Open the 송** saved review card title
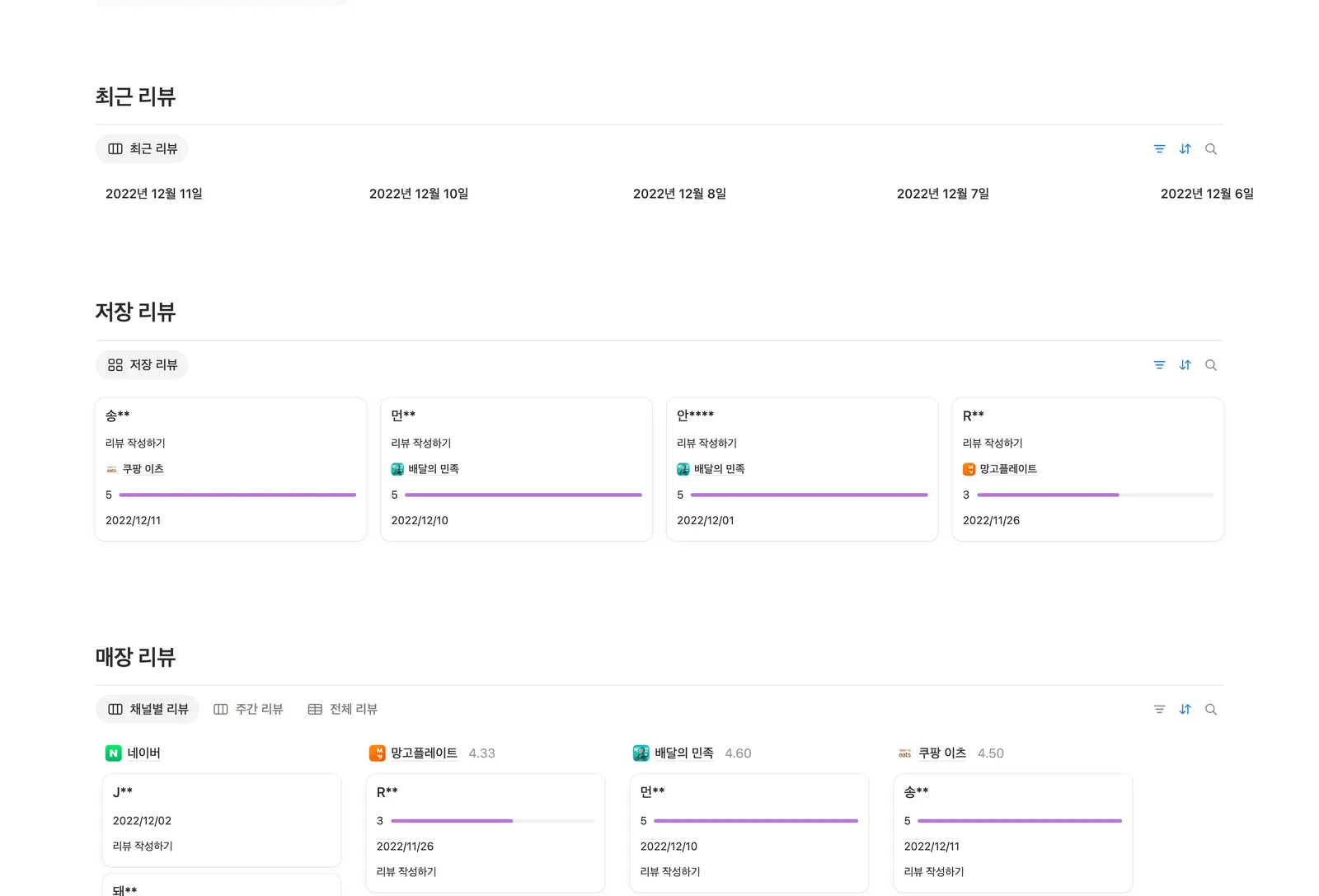 click(x=118, y=415)
